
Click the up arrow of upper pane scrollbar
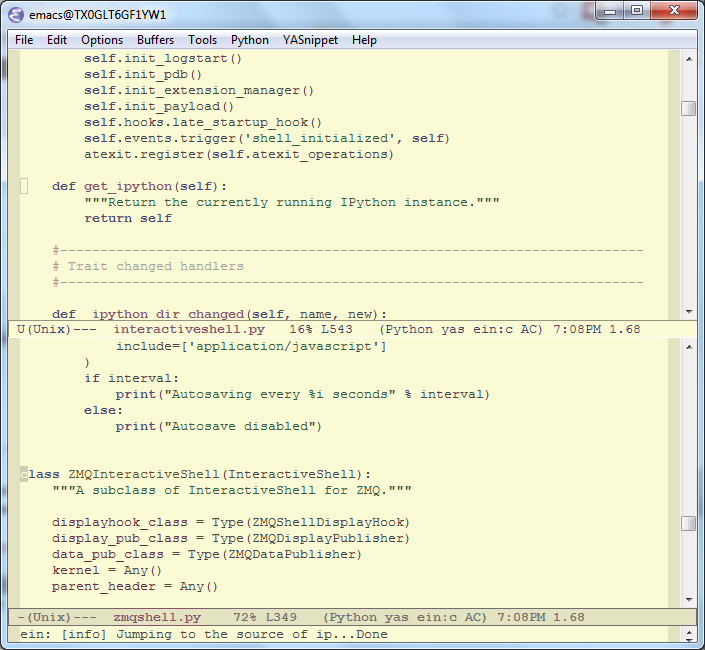pos(689,59)
